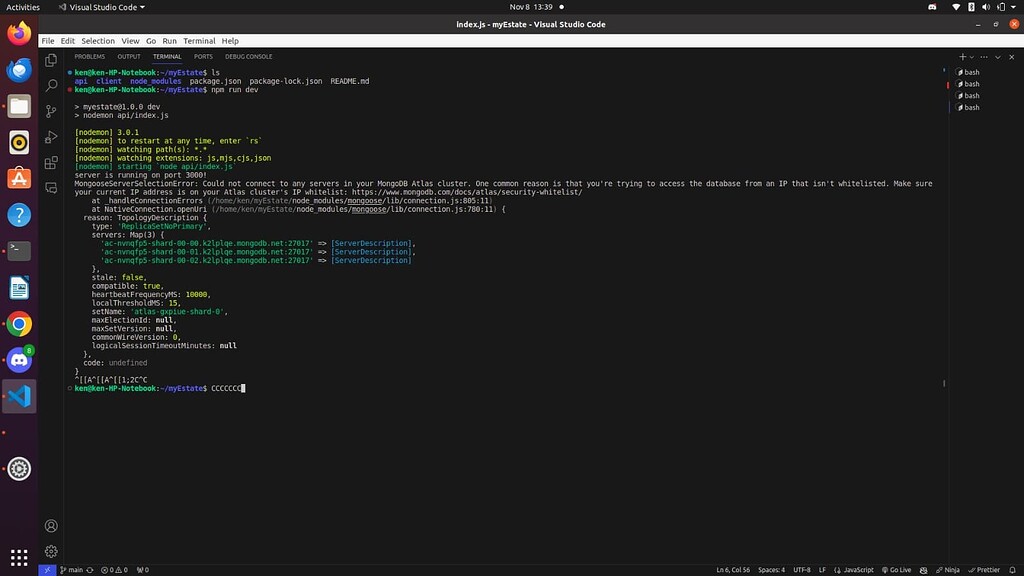Change file encoding UTF-8

(x=801, y=570)
